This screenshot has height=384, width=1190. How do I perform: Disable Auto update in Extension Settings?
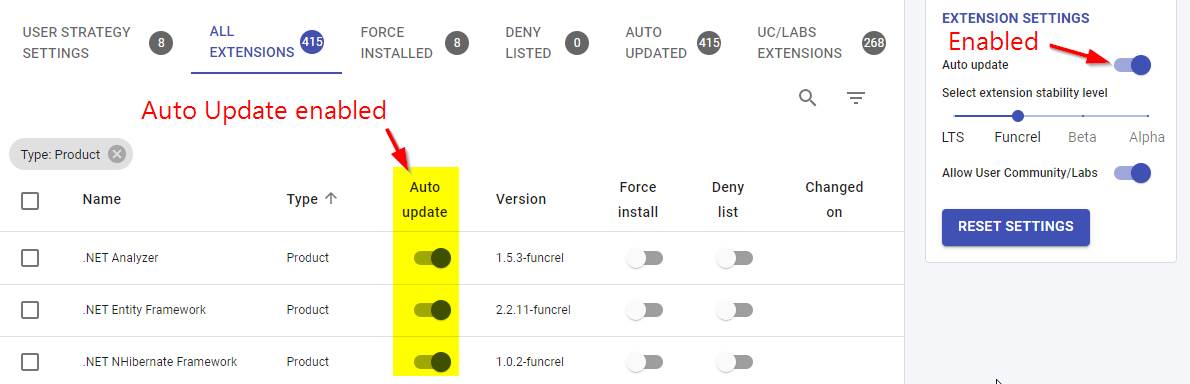[x=1132, y=65]
